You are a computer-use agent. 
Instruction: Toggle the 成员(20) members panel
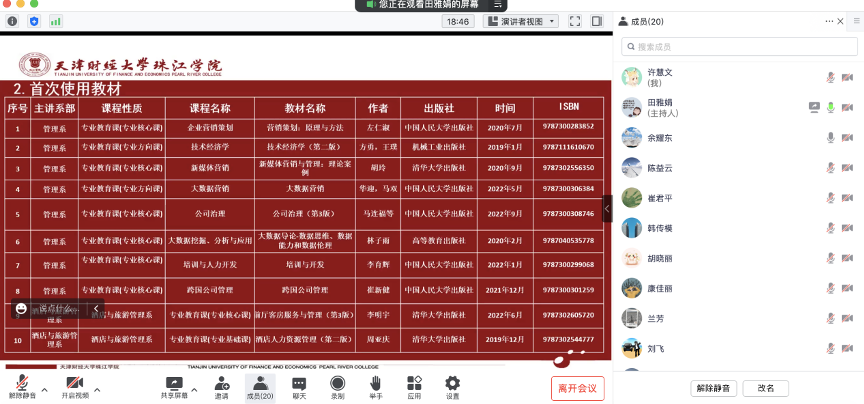click(259, 383)
